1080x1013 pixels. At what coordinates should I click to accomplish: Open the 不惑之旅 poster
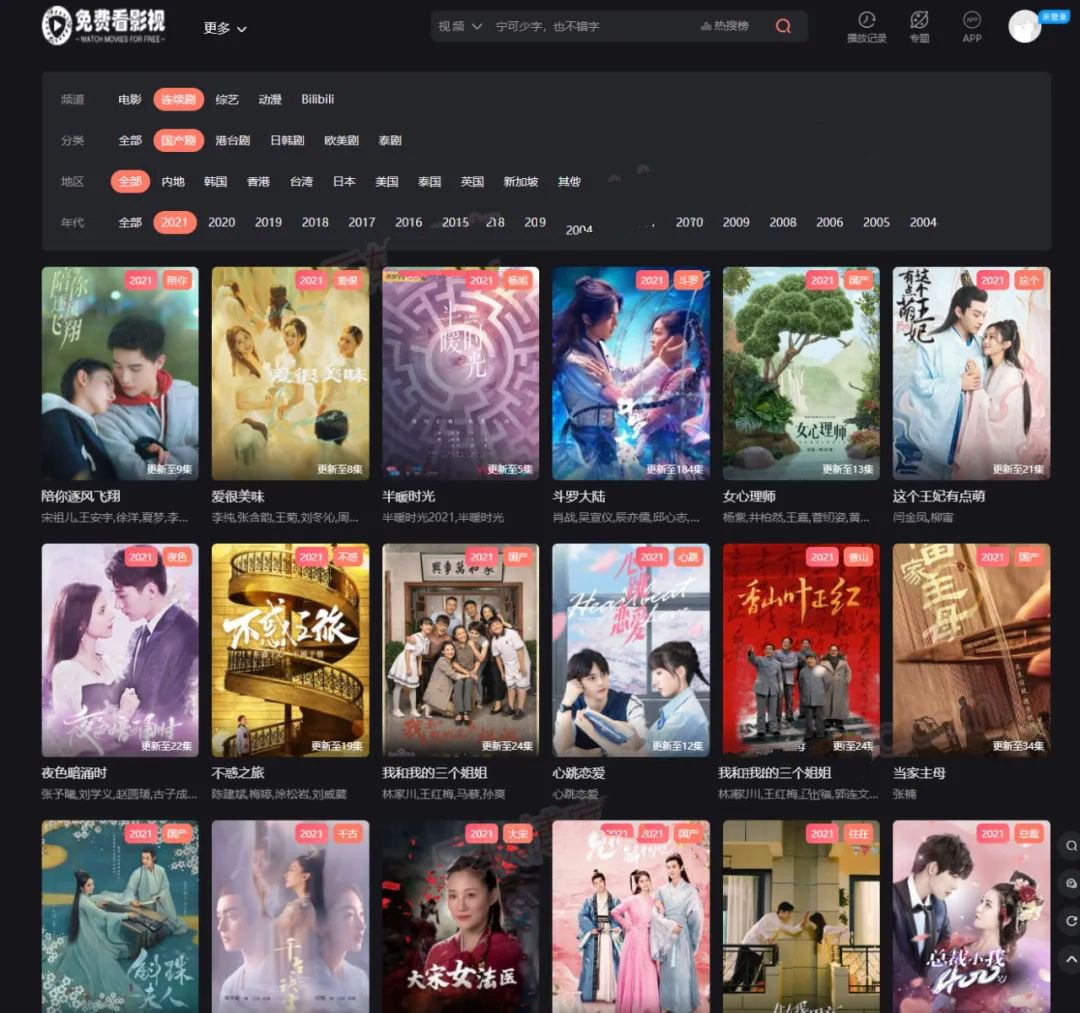point(290,650)
